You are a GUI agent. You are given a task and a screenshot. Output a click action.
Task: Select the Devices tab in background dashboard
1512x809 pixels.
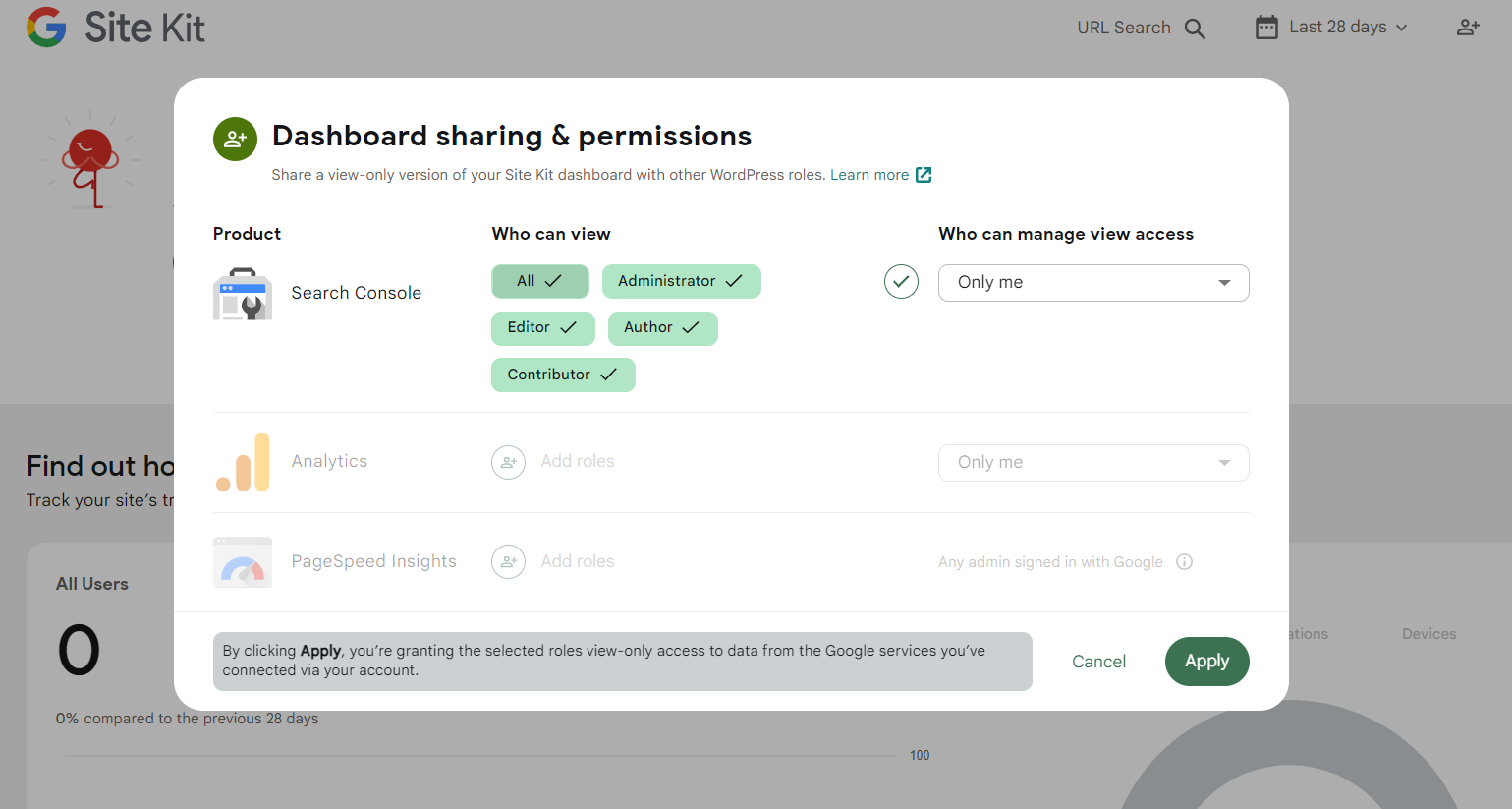click(x=1428, y=634)
